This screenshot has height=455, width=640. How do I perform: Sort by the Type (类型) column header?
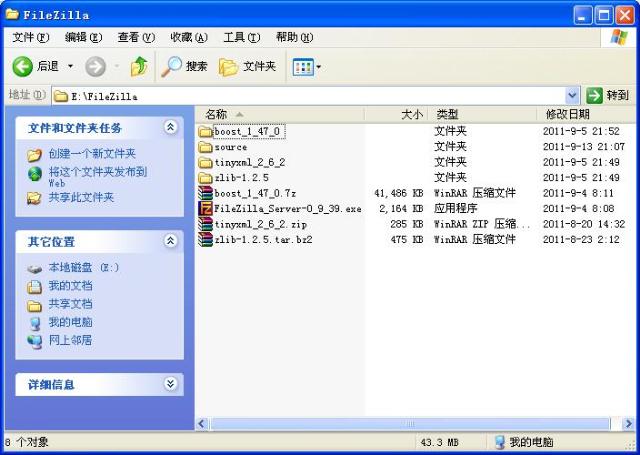point(482,115)
